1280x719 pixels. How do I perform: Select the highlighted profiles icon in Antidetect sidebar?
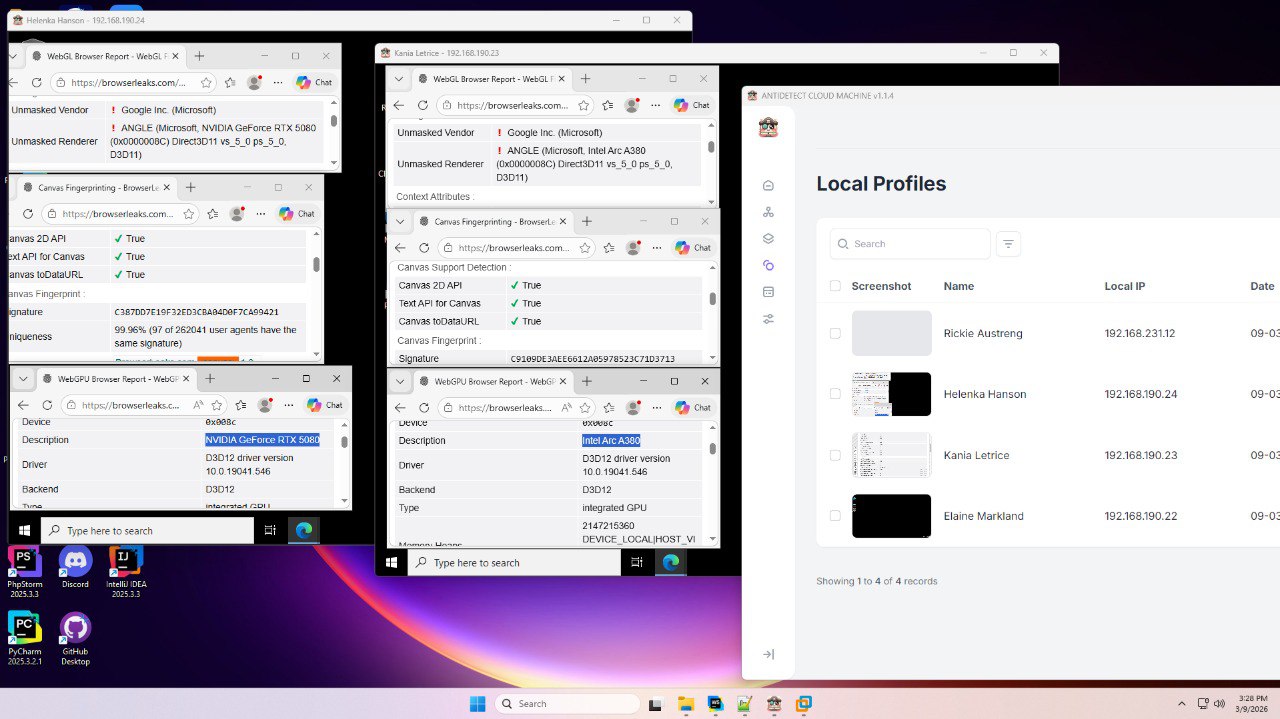coord(768,265)
